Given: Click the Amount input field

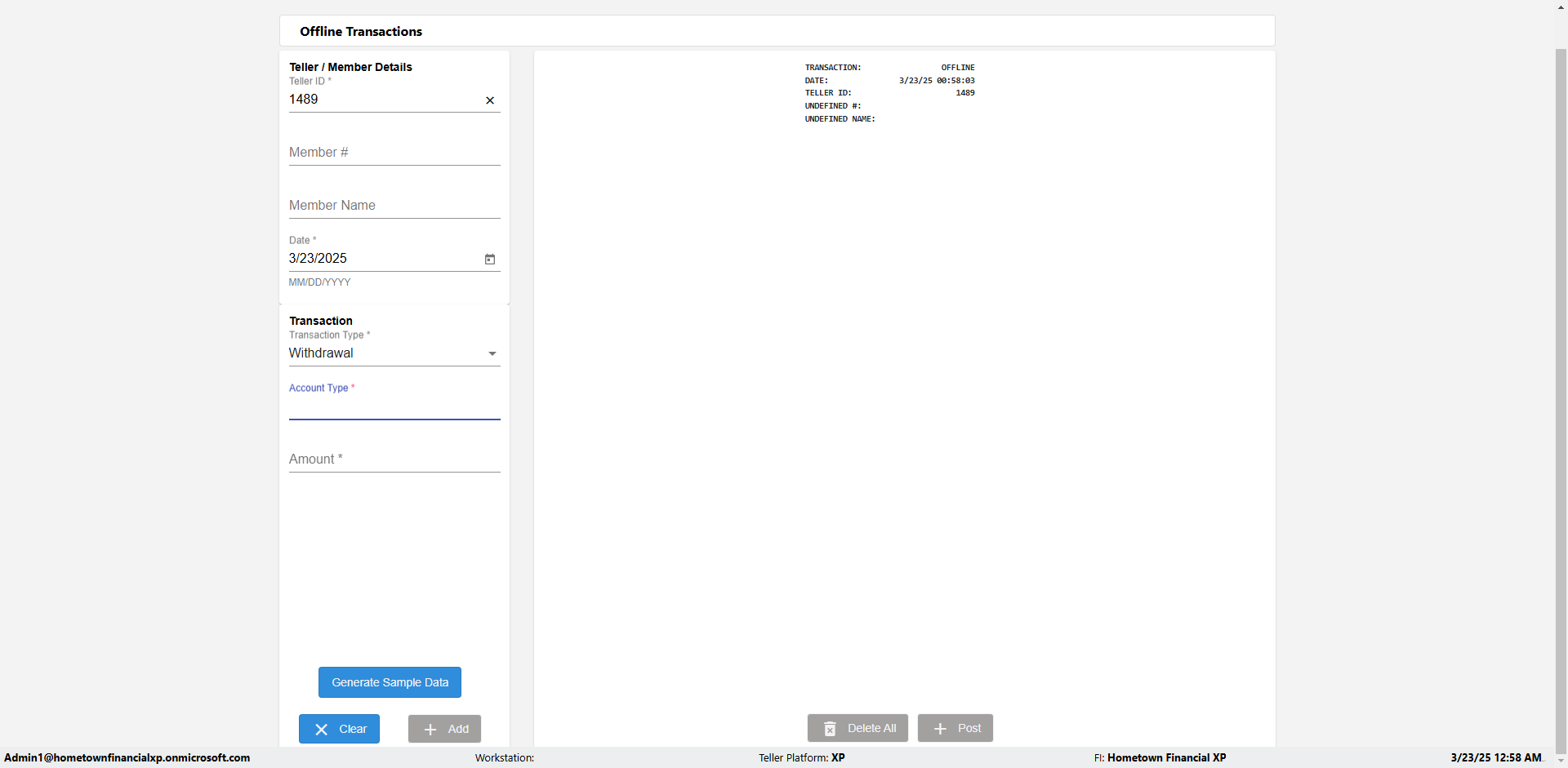Looking at the screenshot, I should point(394,459).
